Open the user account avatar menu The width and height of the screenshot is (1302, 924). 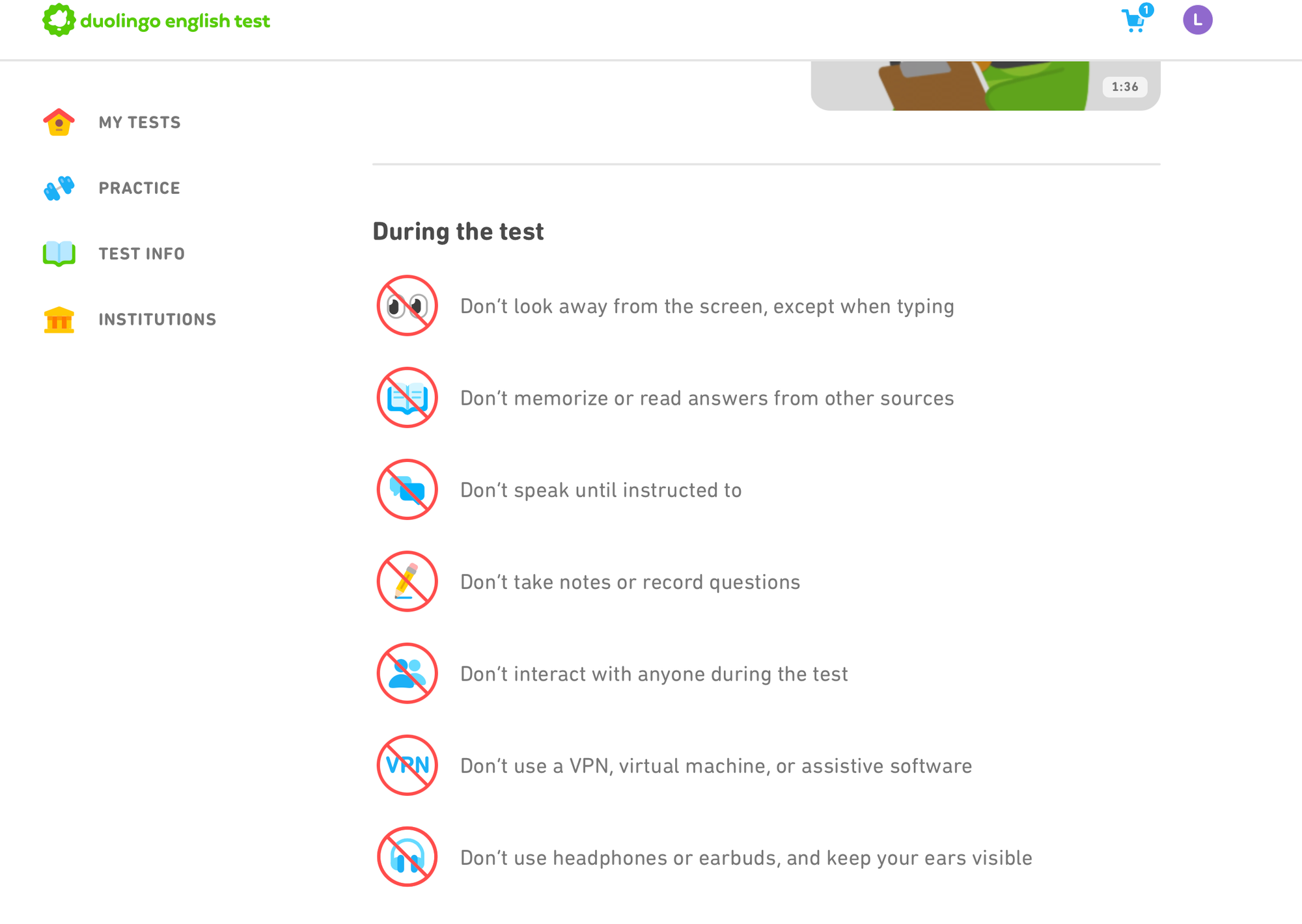(x=1198, y=20)
